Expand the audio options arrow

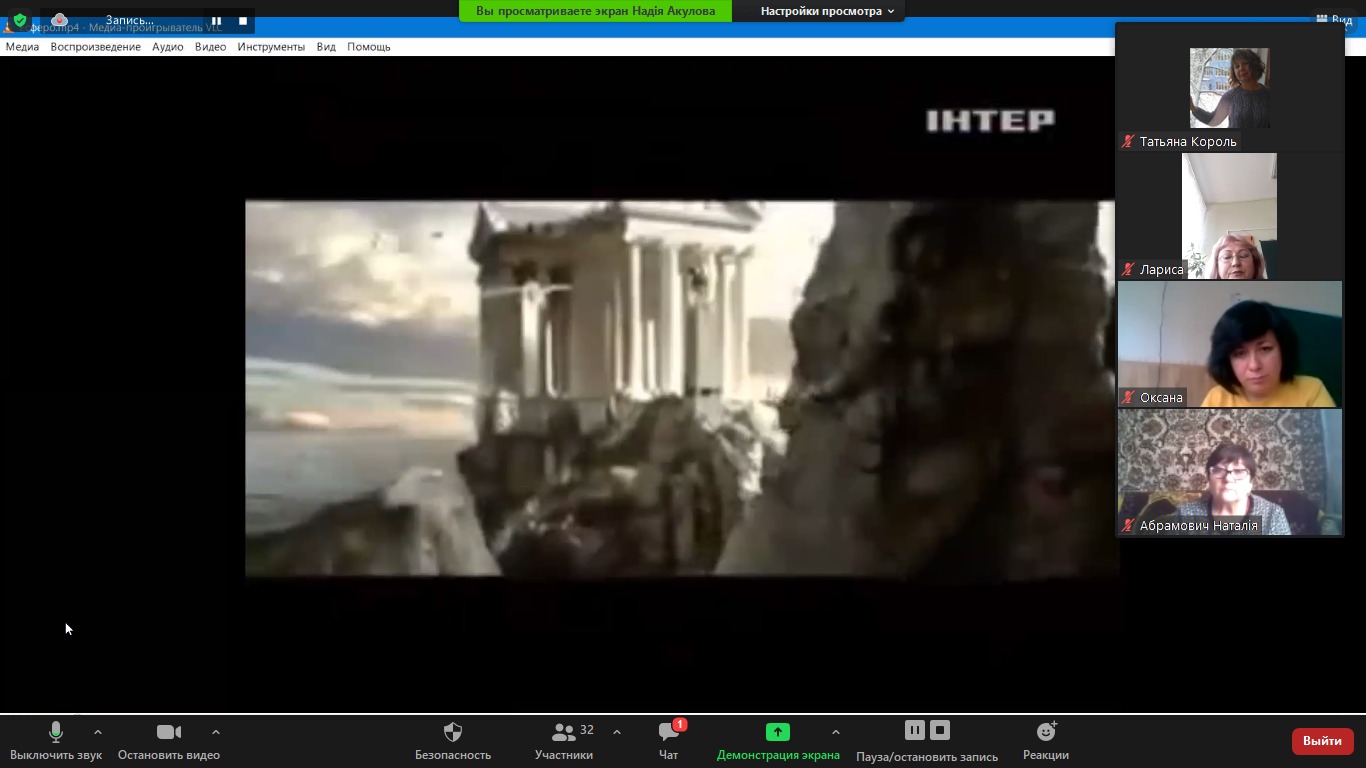[97, 732]
